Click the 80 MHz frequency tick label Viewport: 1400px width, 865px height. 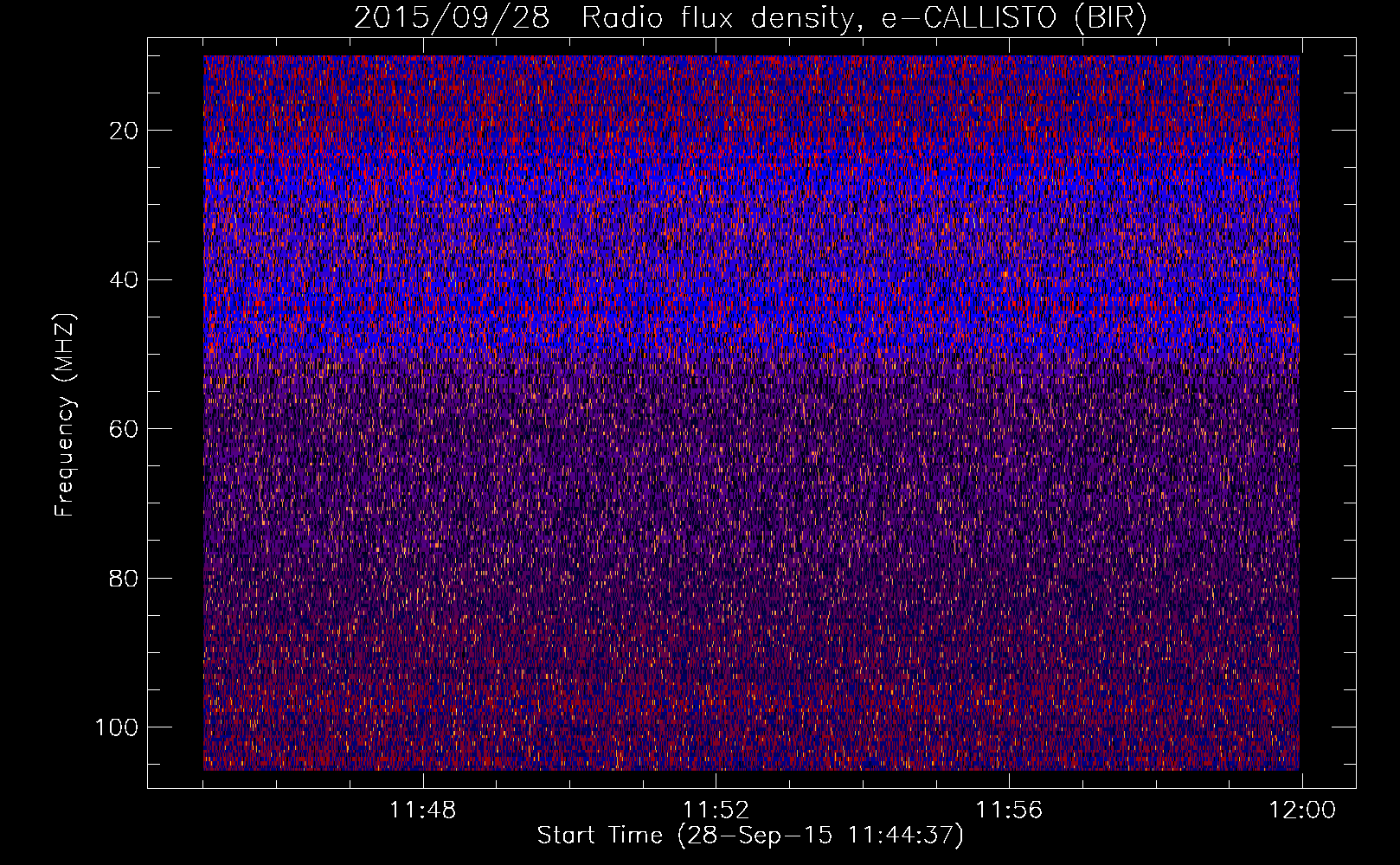(124, 579)
